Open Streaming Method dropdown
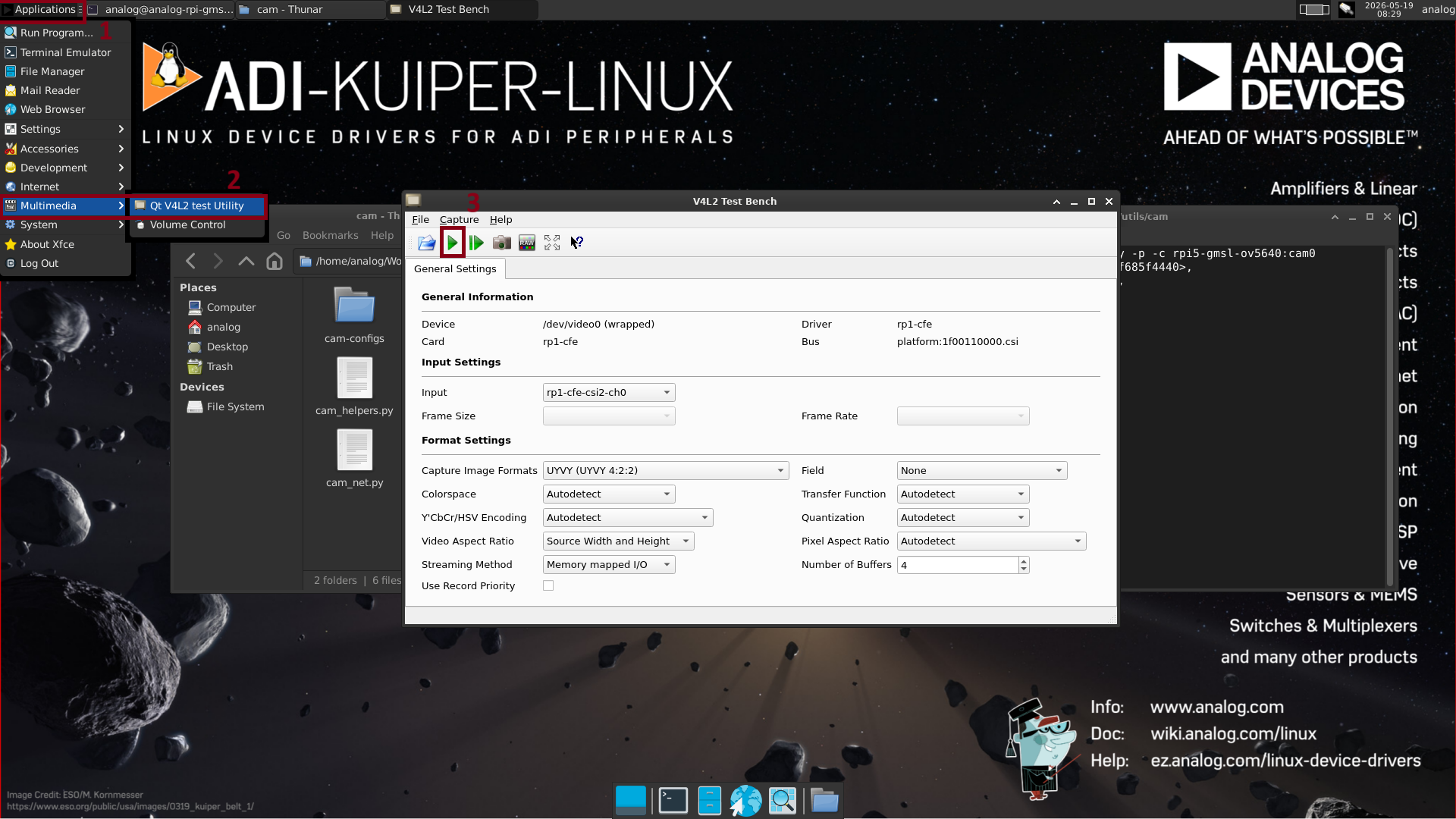Image resolution: width=1456 pixels, height=819 pixels. (x=609, y=564)
